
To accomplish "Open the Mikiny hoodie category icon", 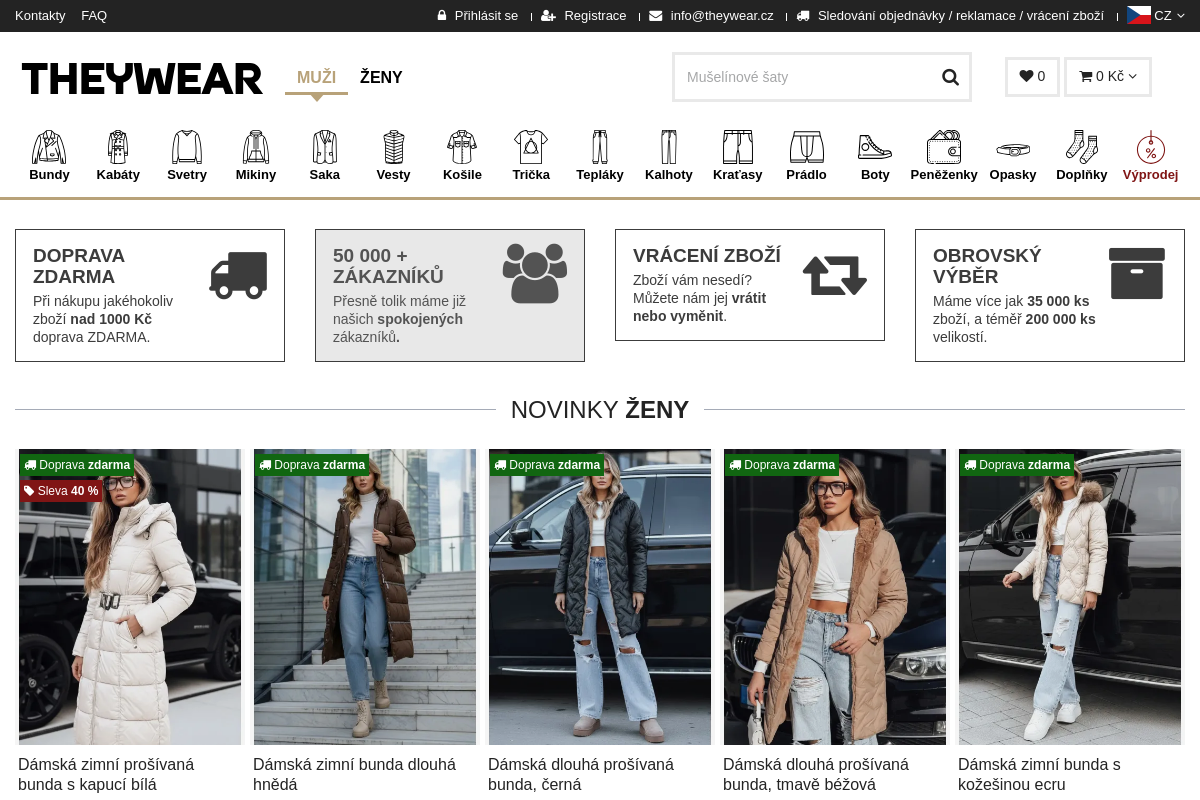I will (x=256, y=147).
